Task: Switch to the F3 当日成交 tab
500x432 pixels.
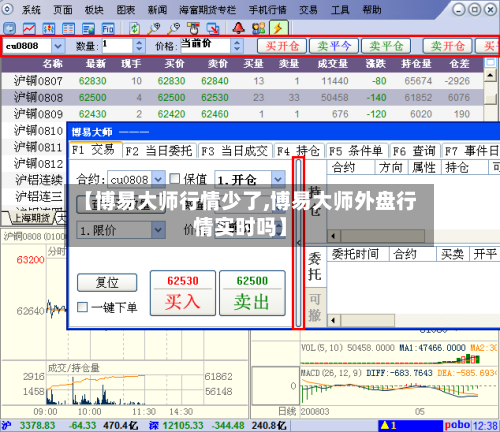Action: [x=235, y=151]
